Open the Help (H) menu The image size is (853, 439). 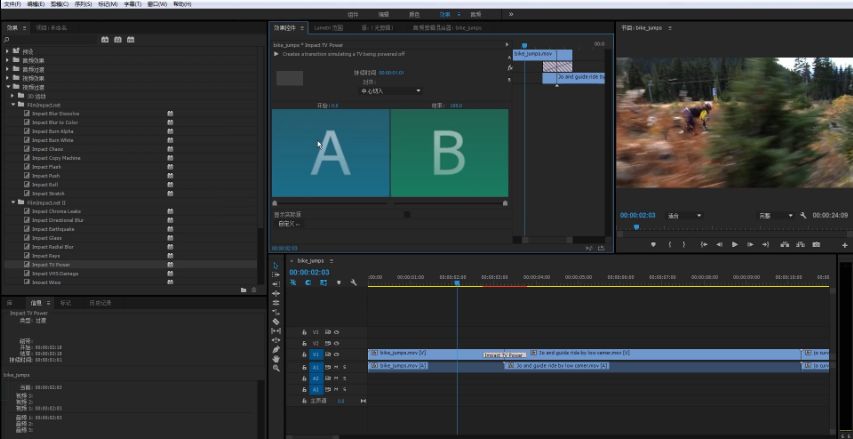[182, 4]
